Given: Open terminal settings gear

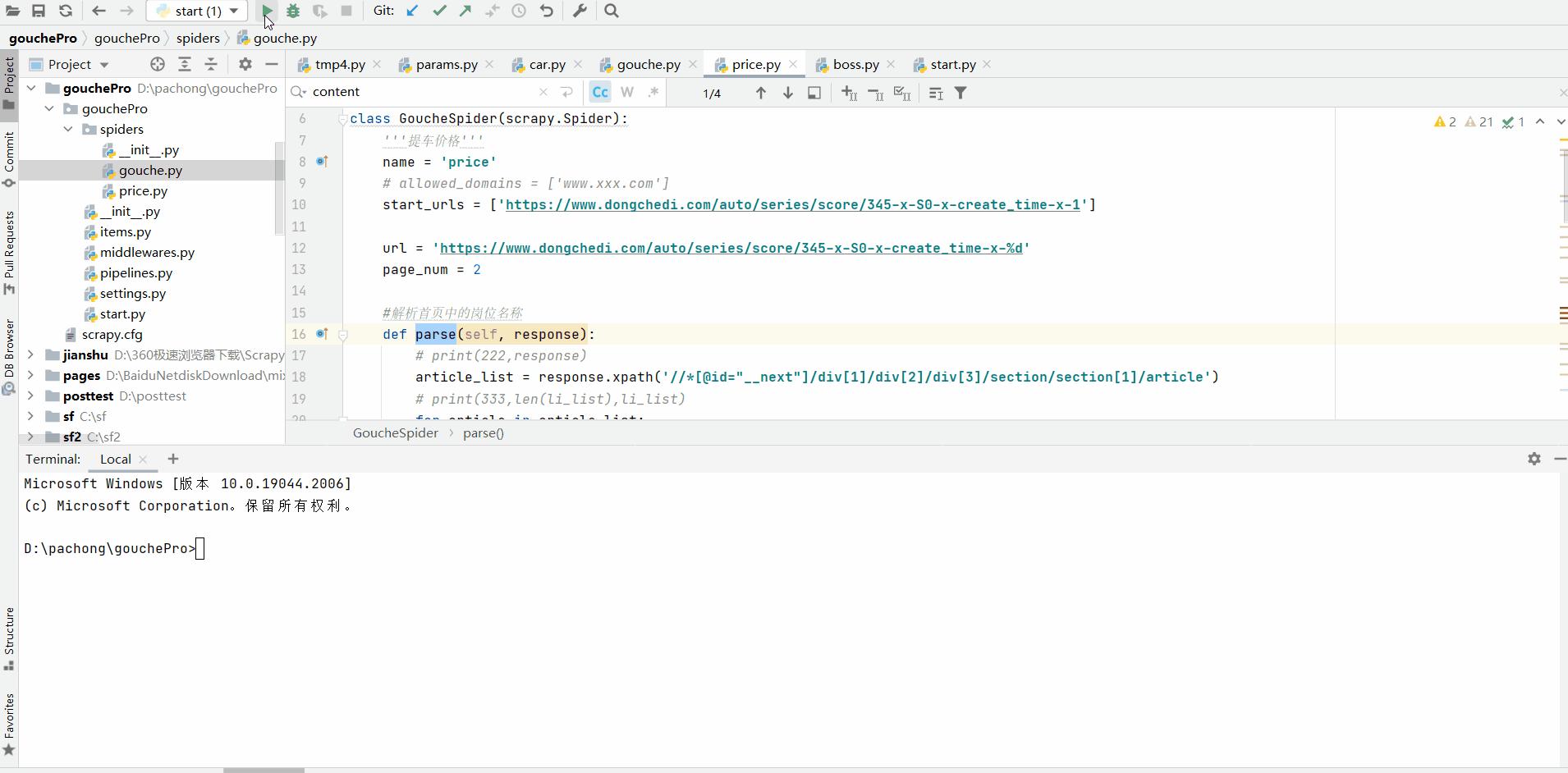Looking at the screenshot, I should click(1534, 459).
